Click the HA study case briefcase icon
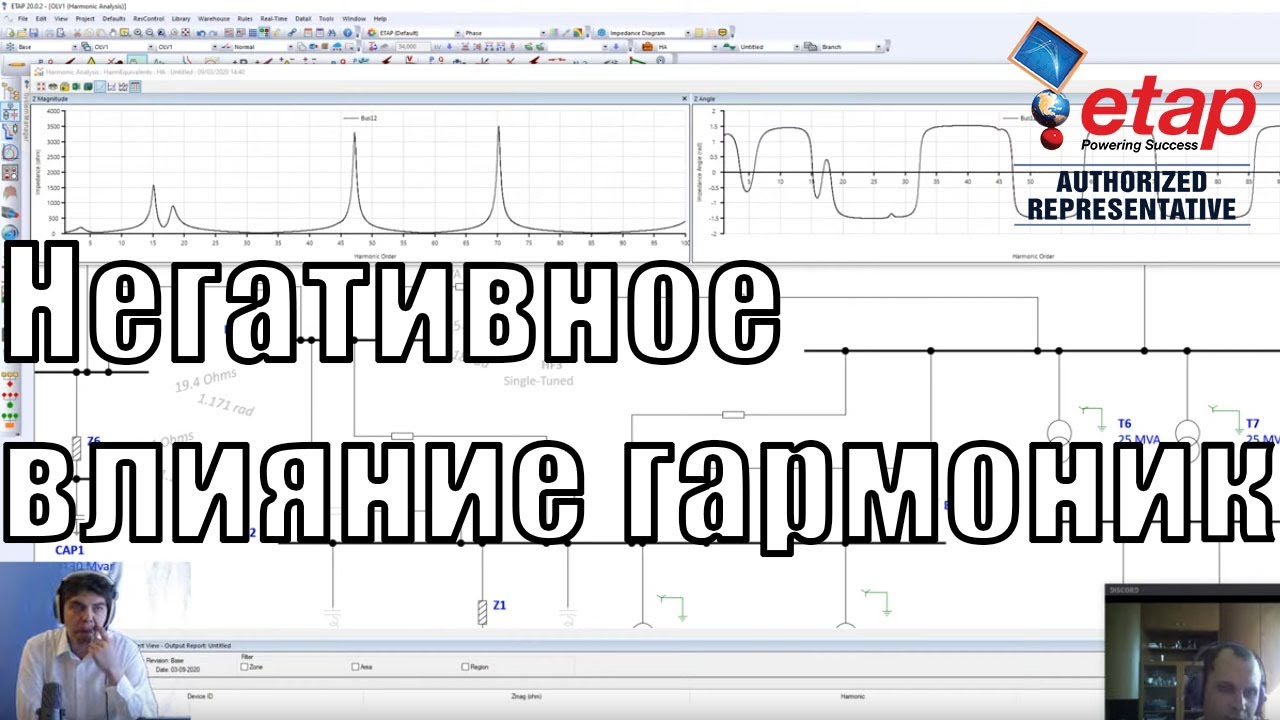The image size is (1280, 720). pos(648,46)
